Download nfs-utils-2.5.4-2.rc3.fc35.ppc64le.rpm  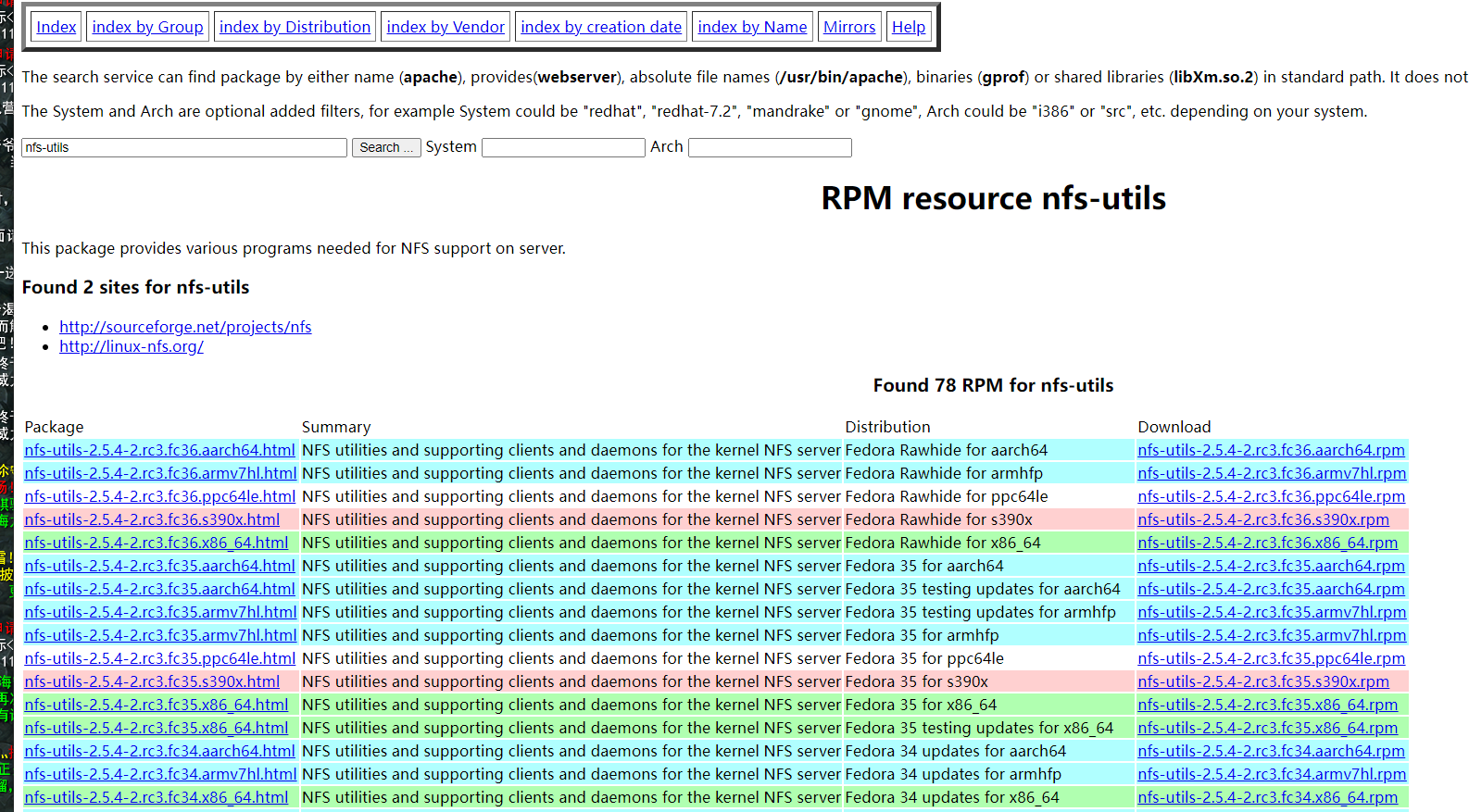1272,658
